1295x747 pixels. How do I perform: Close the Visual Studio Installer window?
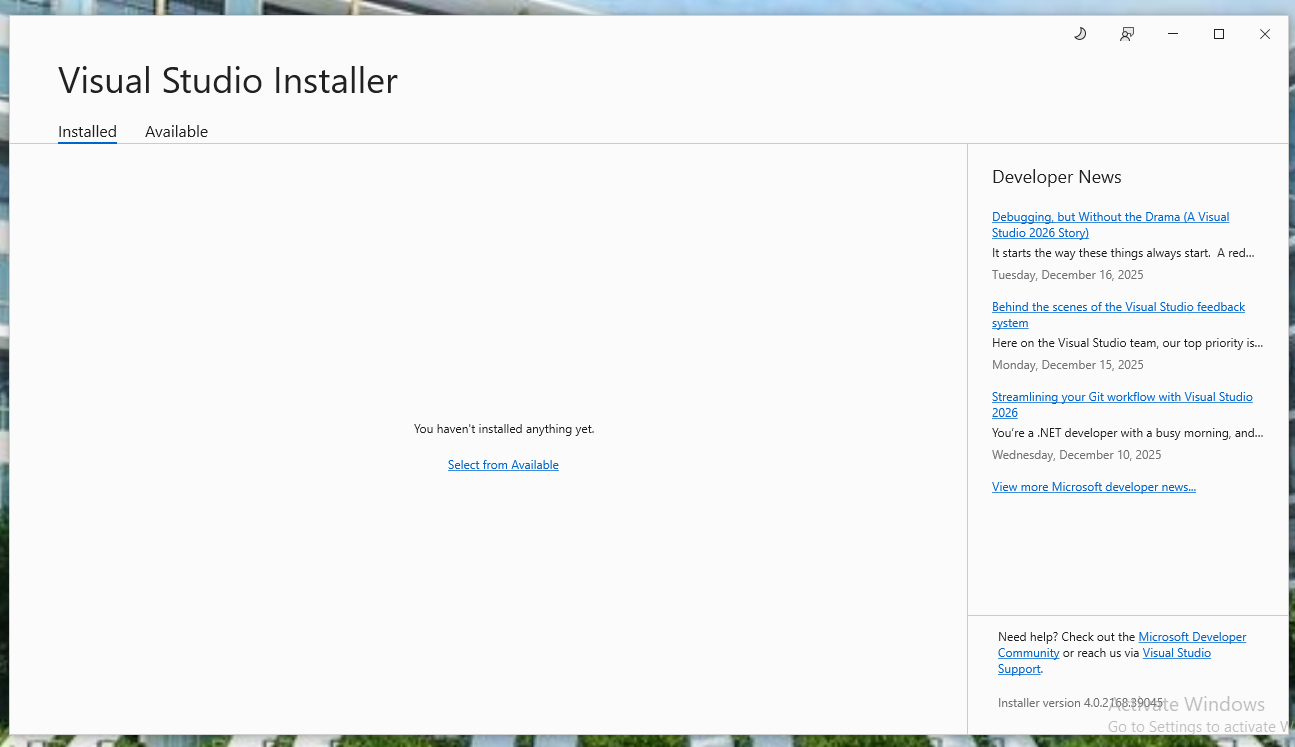tap(1265, 34)
